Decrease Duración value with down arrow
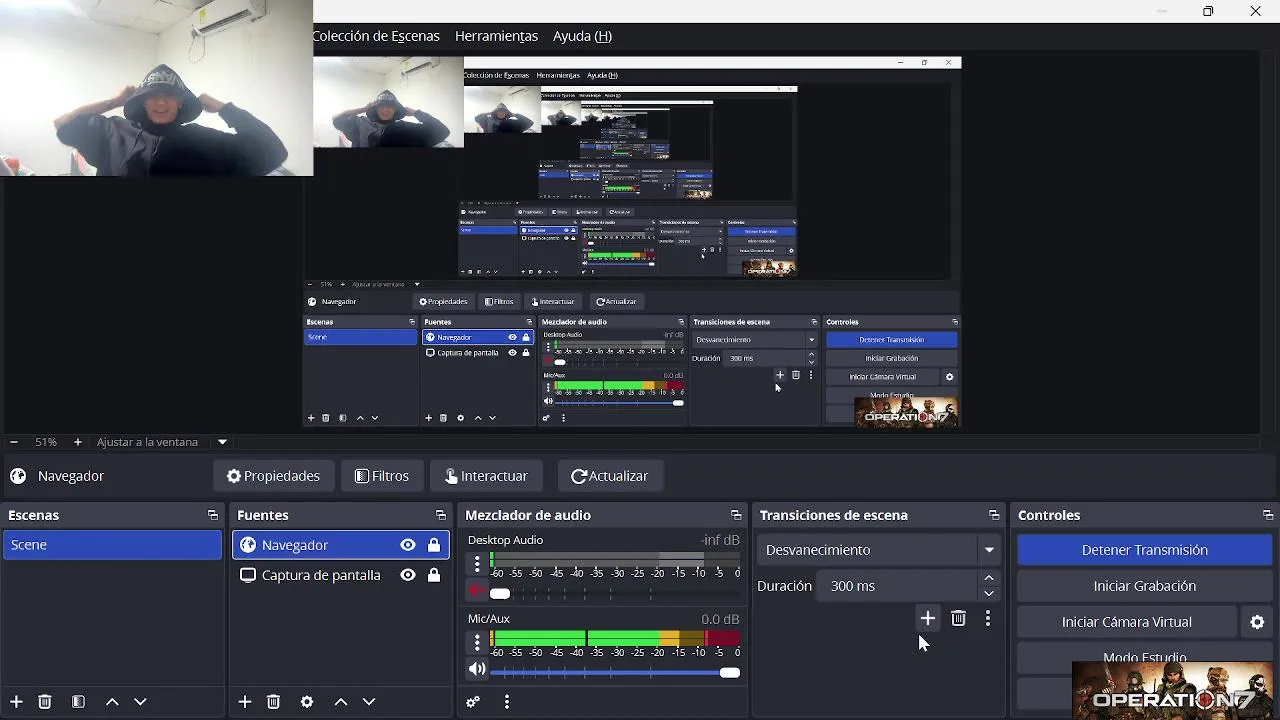The width and height of the screenshot is (1280, 720). [989, 593]
